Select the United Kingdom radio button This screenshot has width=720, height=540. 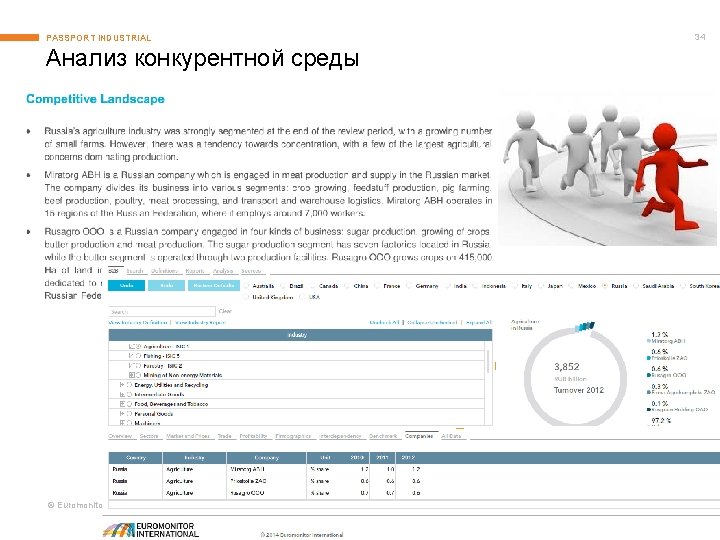point(247,297)
